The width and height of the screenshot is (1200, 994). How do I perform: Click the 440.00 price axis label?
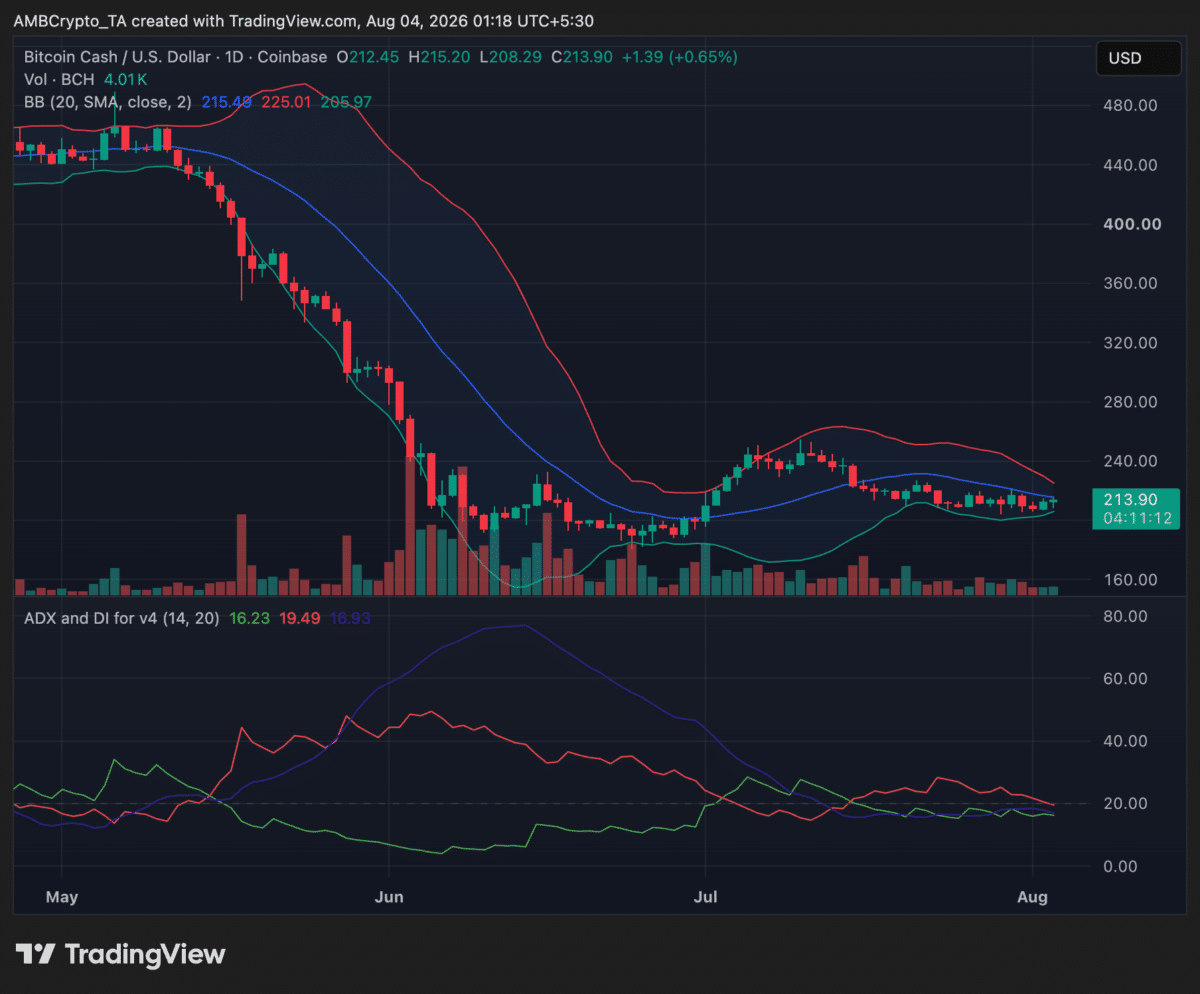1131,165
